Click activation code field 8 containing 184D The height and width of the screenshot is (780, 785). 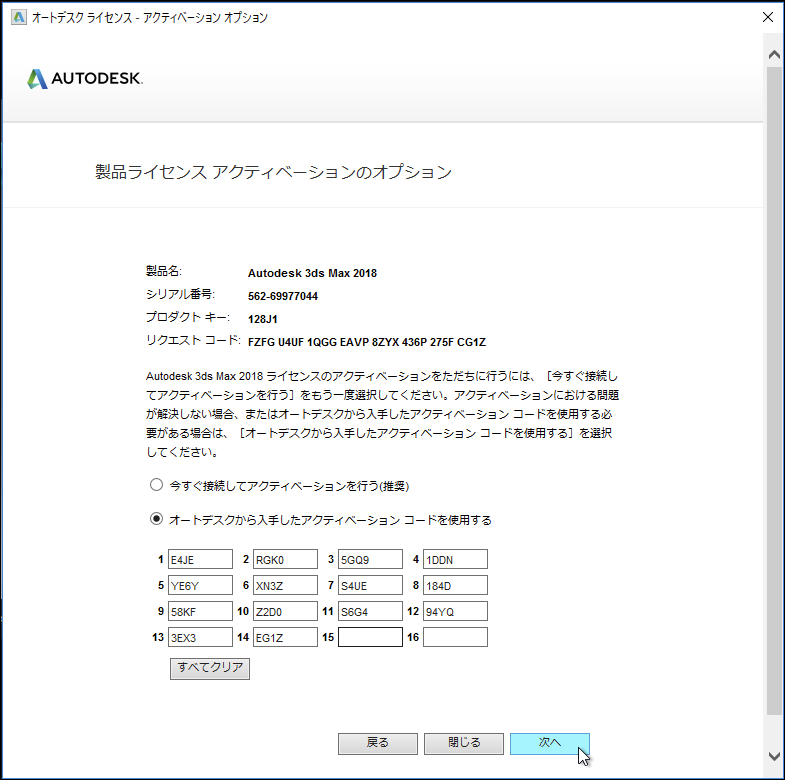pos(455,585)
